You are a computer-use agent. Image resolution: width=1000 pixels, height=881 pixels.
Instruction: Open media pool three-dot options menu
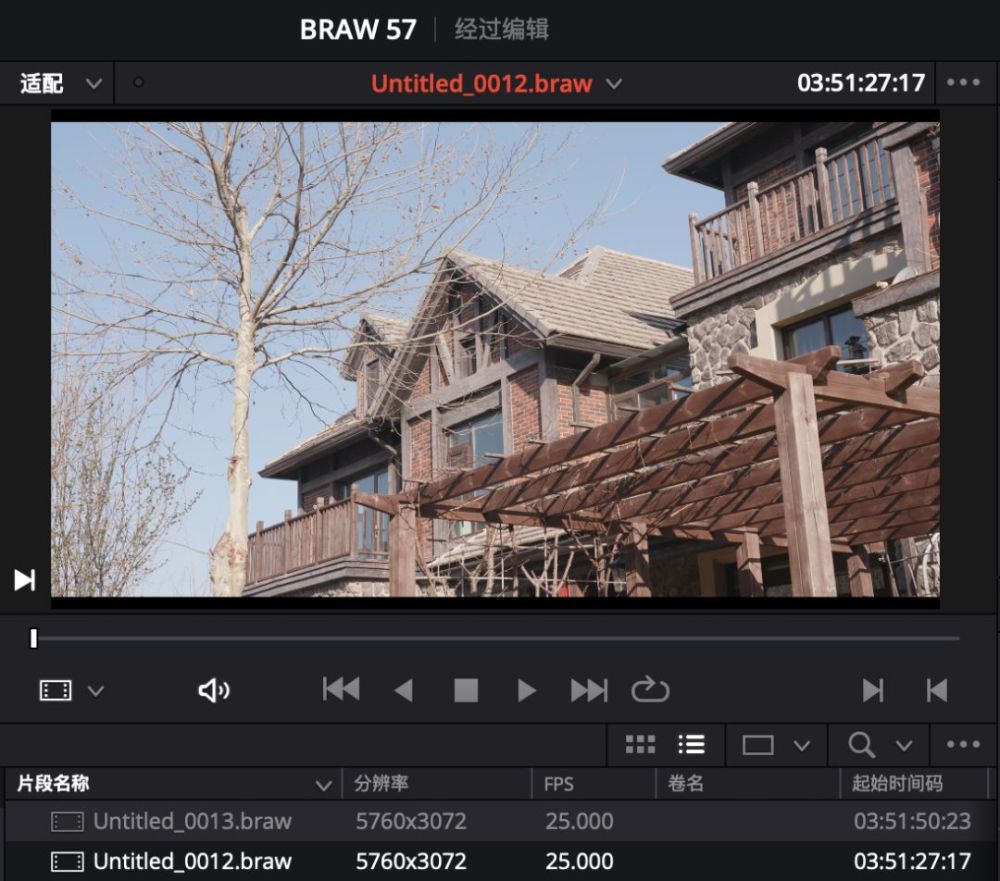tap(963, 744)
